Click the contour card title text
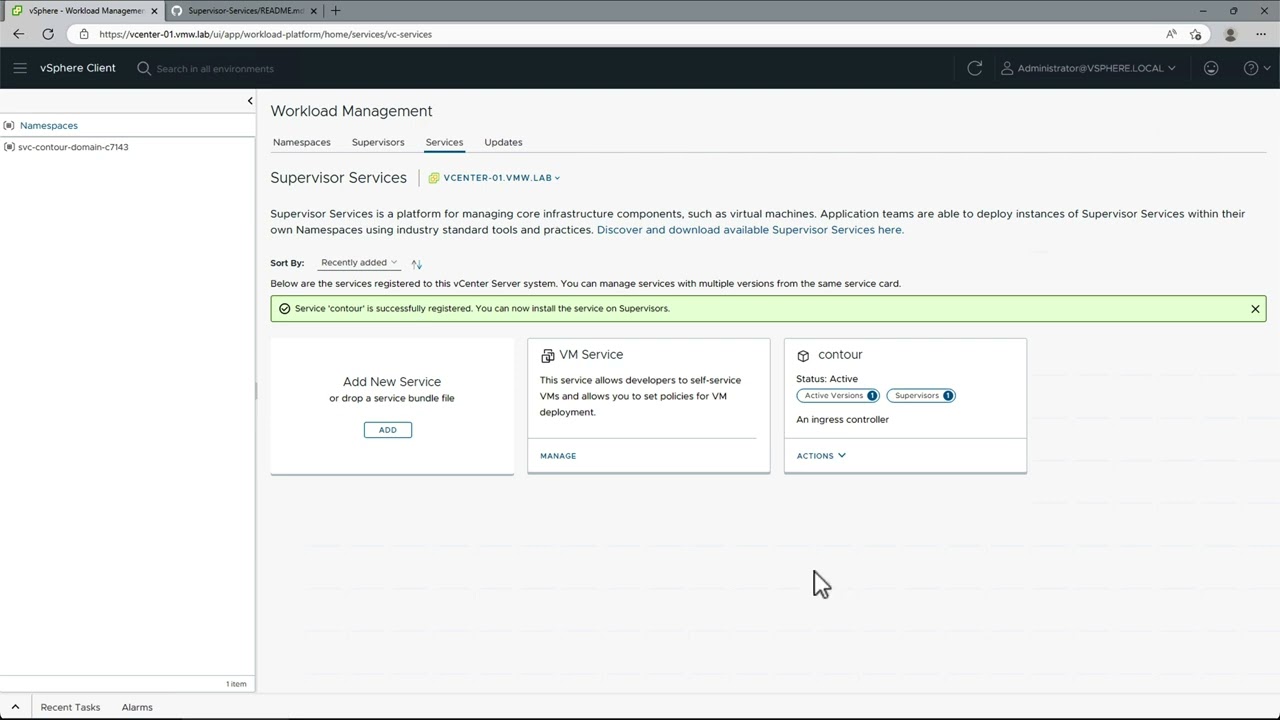1280x720 pixels. (x=840, y=355)
